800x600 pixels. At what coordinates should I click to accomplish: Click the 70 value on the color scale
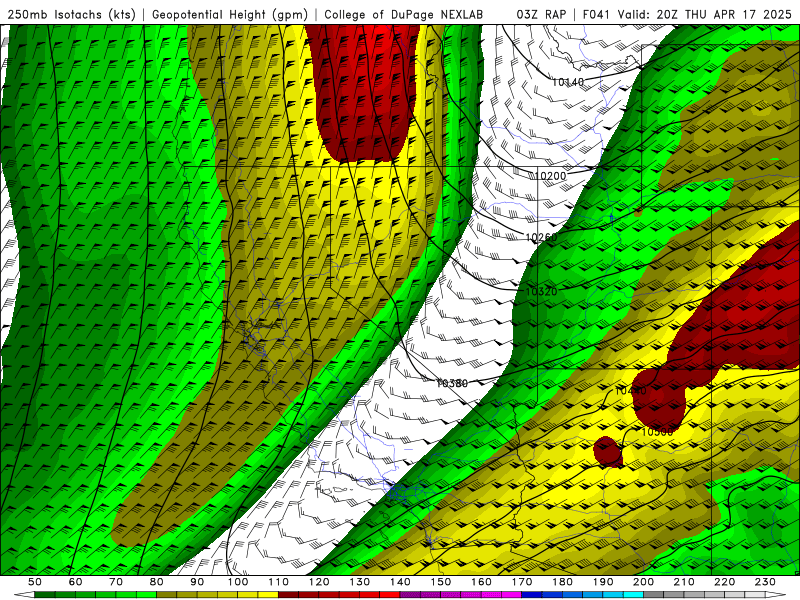tap(116, 582)
